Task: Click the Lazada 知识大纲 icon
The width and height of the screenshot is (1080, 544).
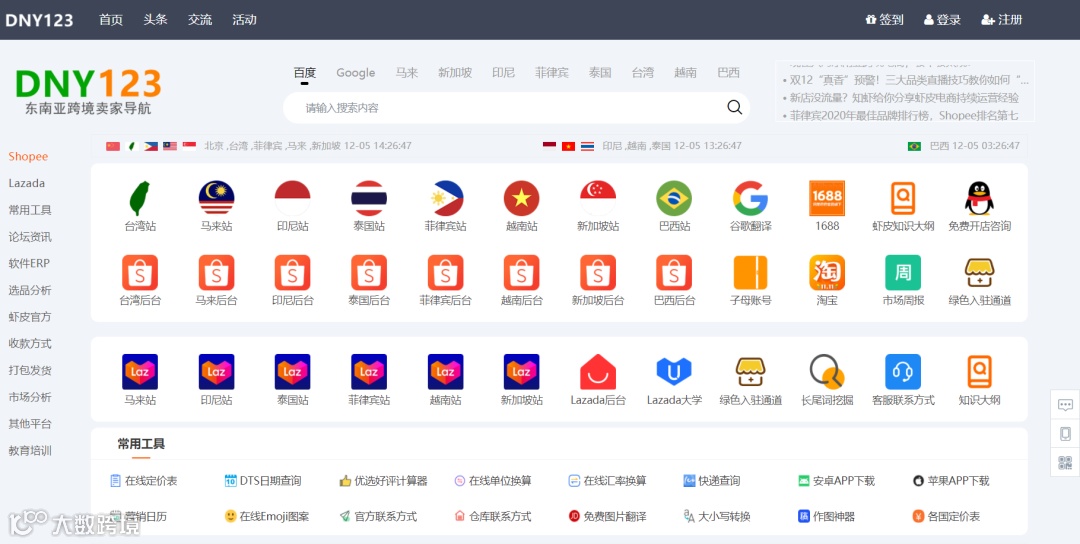Action: click(979, 372)
